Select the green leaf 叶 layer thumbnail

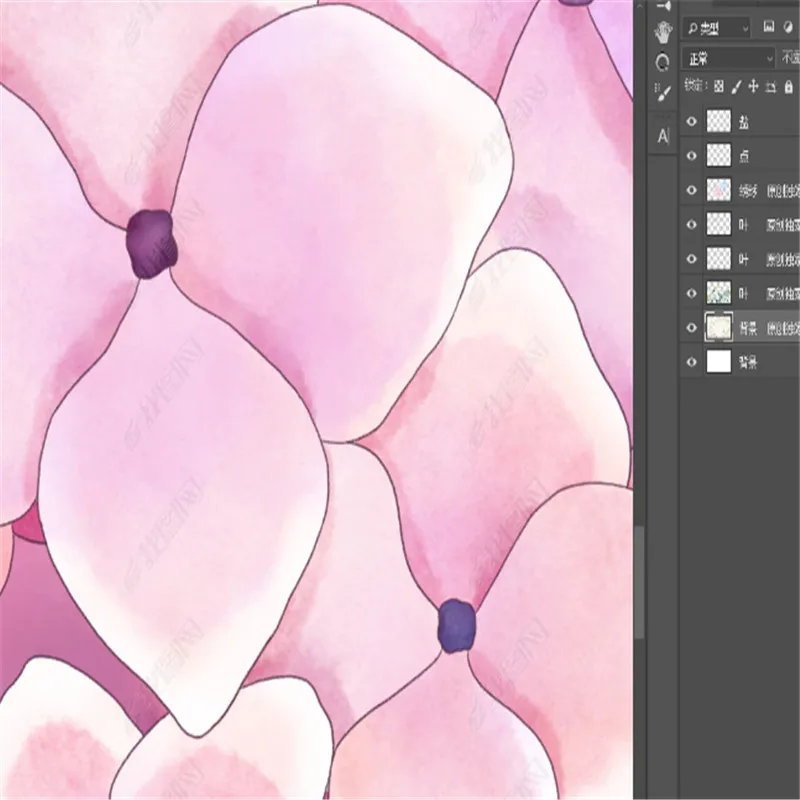[718, 293]
